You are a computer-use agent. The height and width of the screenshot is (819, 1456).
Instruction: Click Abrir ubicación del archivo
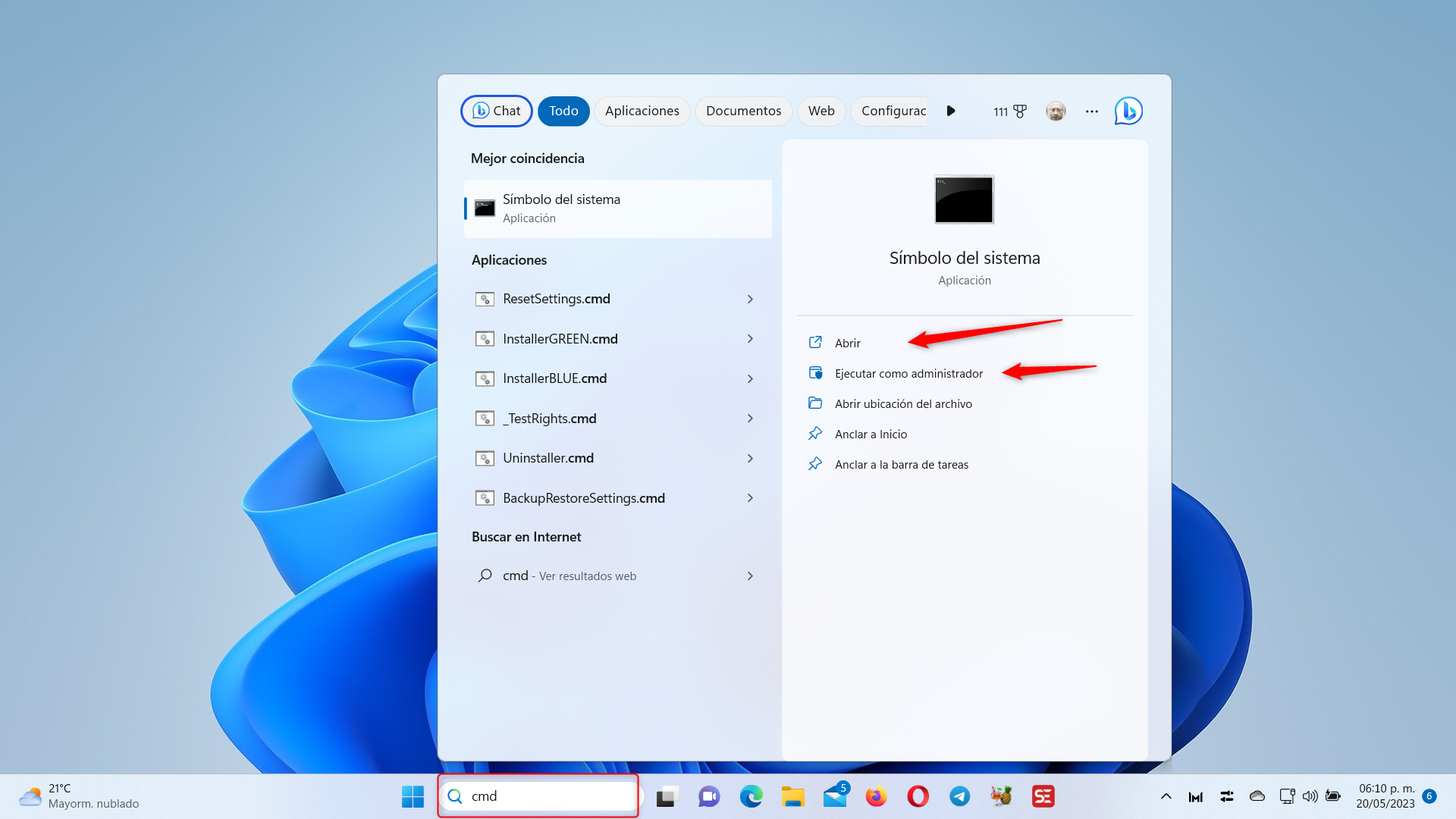(x=902, y=403)
